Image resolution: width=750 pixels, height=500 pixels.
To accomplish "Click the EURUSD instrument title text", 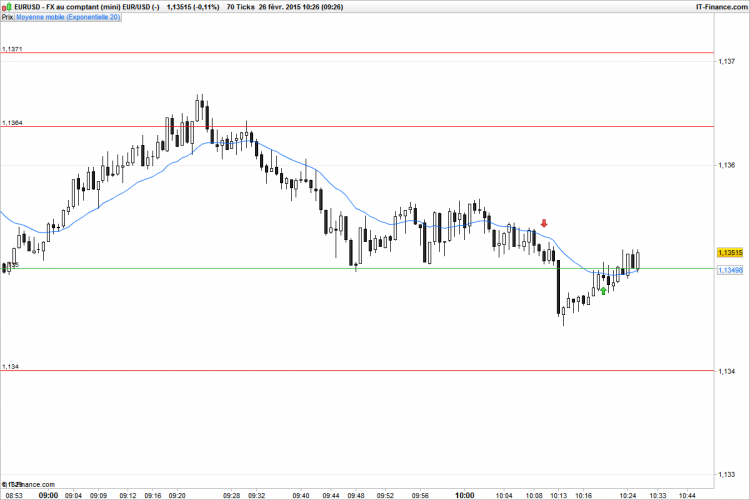I will [x=27, y=7].
